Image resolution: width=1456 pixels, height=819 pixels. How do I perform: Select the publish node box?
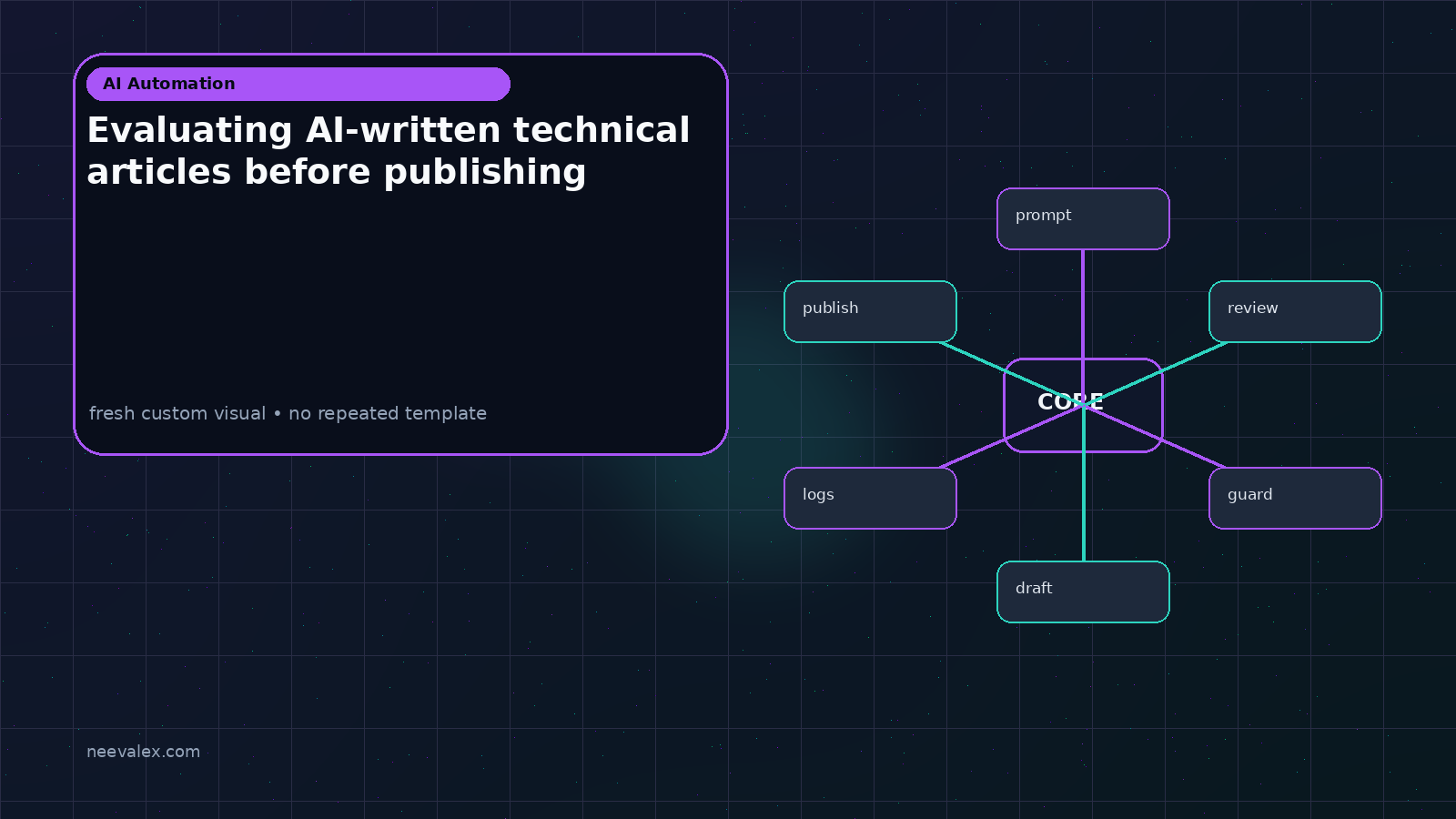coord(870,311)
